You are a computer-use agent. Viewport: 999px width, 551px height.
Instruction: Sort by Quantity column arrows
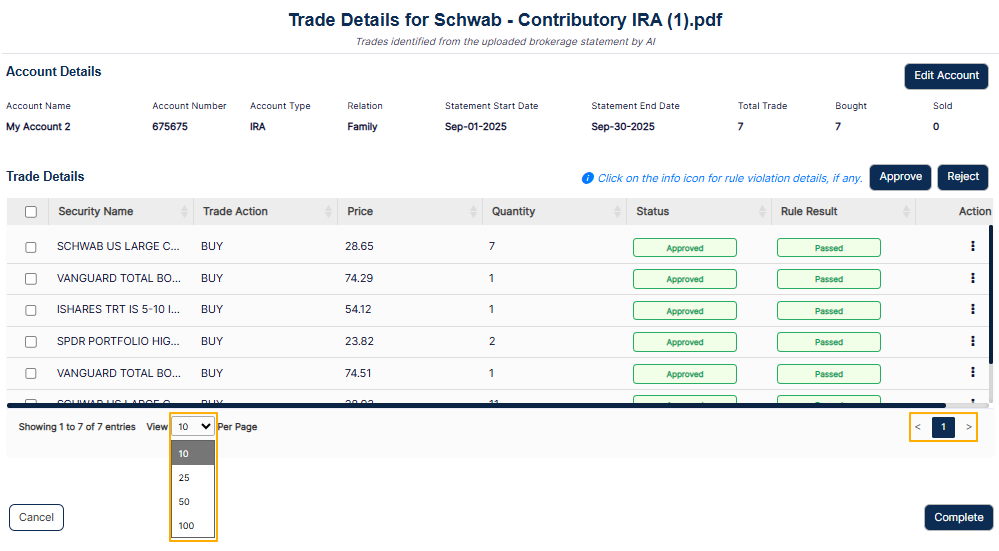[617, 211]
